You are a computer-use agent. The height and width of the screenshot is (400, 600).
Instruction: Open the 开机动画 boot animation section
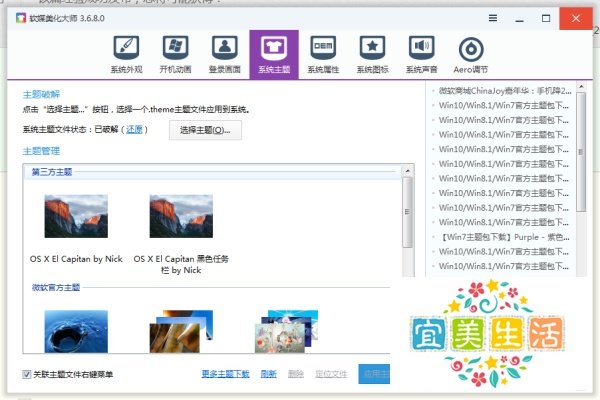175,54
